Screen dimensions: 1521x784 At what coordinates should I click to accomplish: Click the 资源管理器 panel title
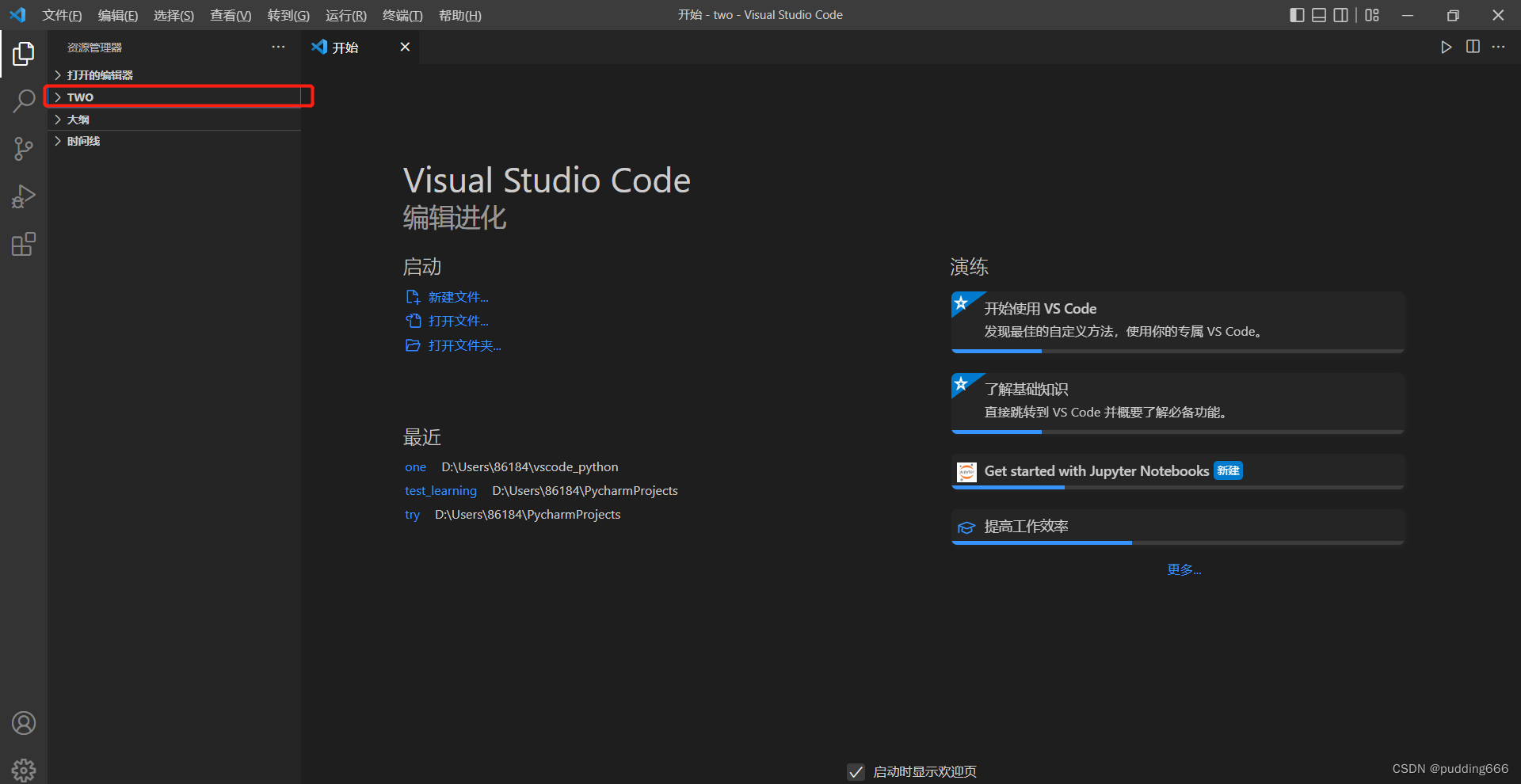[94, 48]
